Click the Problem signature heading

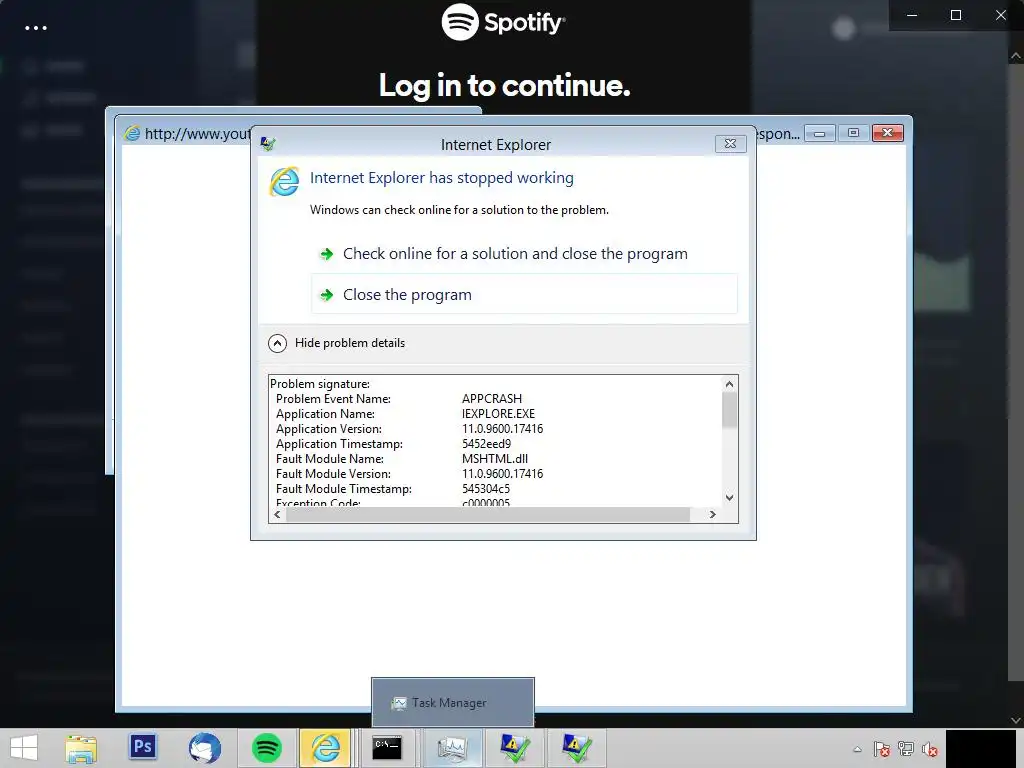point(320,383)
